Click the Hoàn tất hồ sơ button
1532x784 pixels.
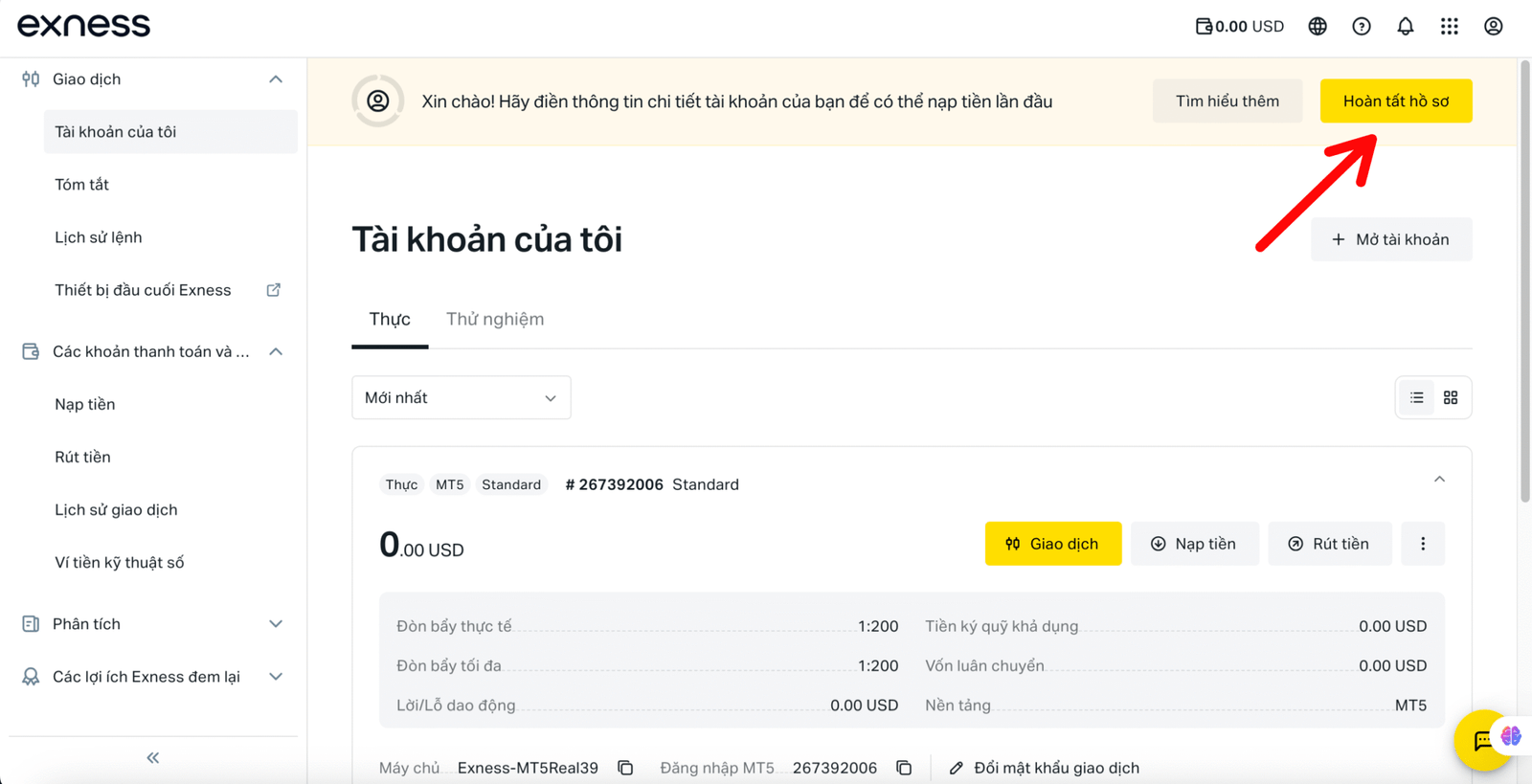tap(1395, 101)
